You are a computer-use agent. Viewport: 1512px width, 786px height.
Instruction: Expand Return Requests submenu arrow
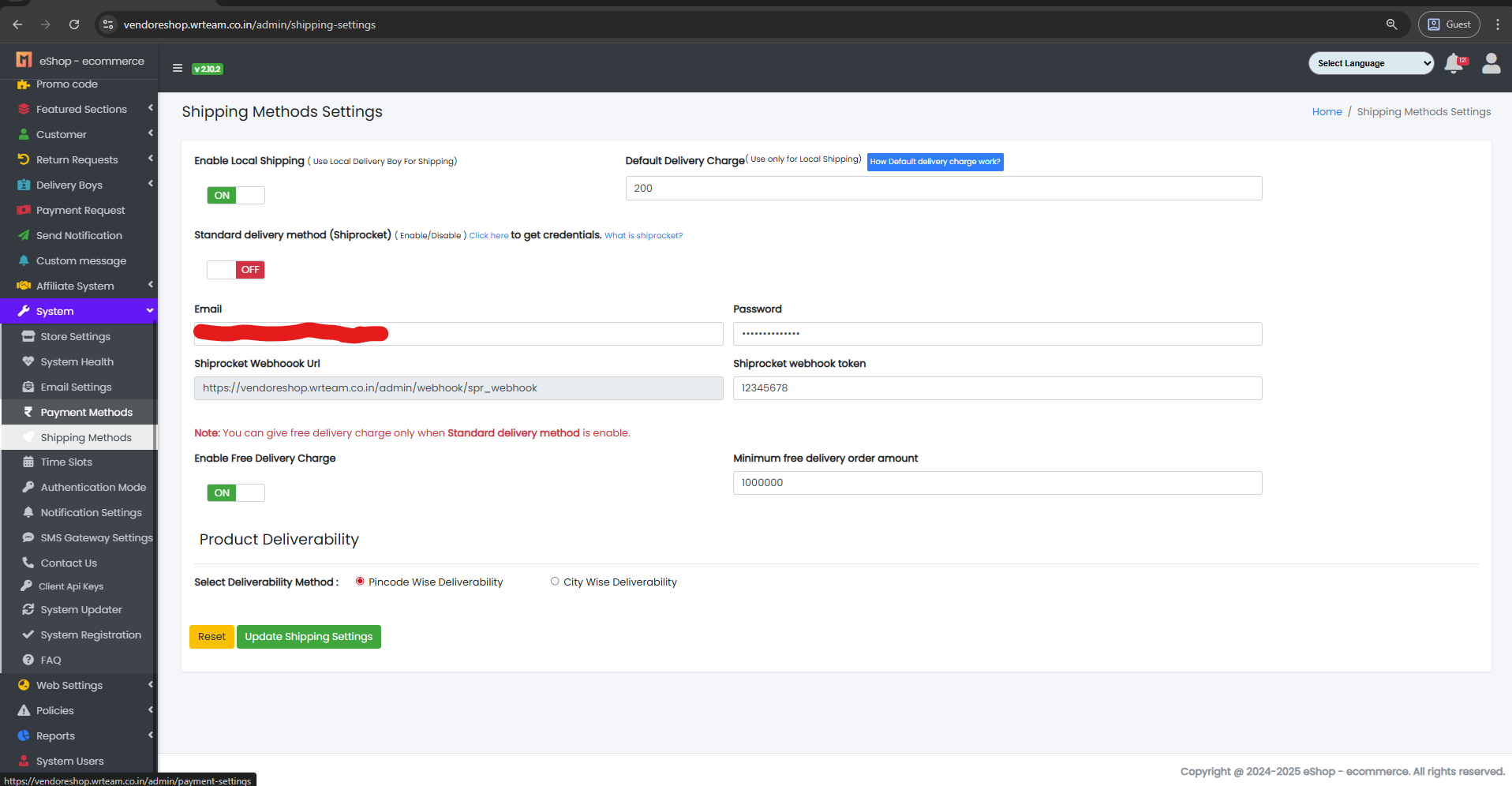tap(150, 159)
